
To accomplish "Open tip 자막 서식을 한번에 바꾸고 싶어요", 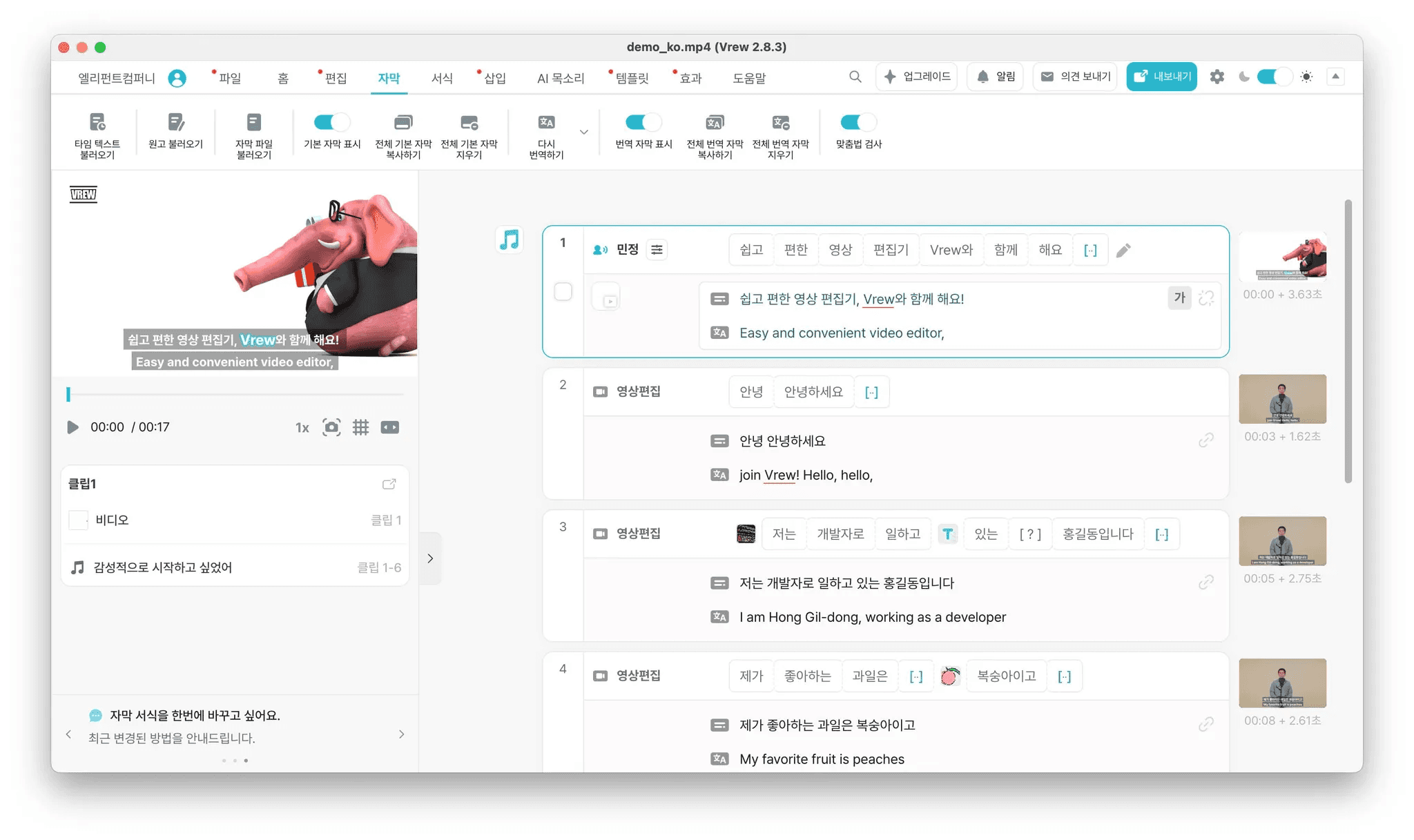I will [x=195, y=716].
